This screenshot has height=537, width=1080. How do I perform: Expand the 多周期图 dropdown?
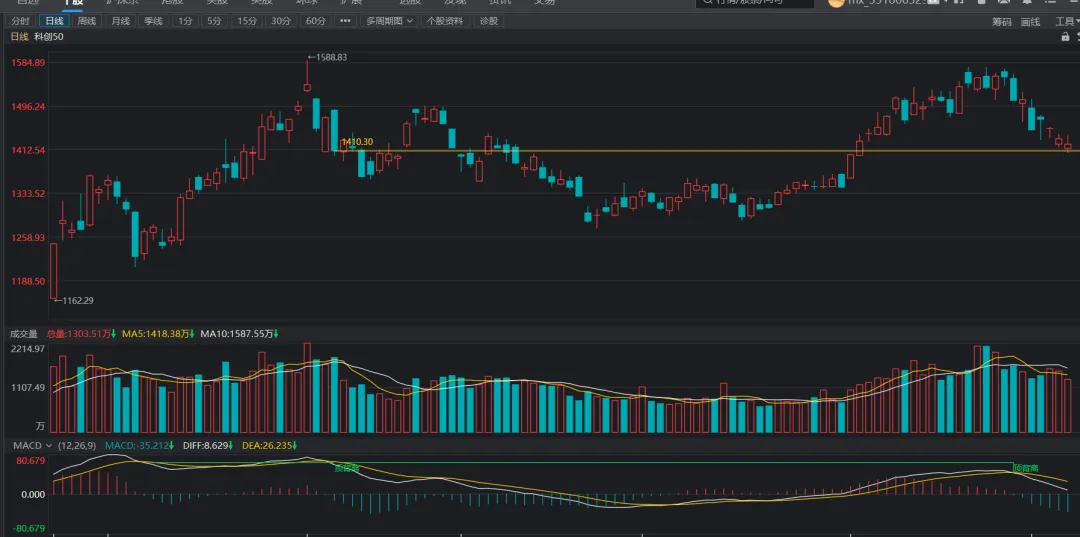[389, 21]
